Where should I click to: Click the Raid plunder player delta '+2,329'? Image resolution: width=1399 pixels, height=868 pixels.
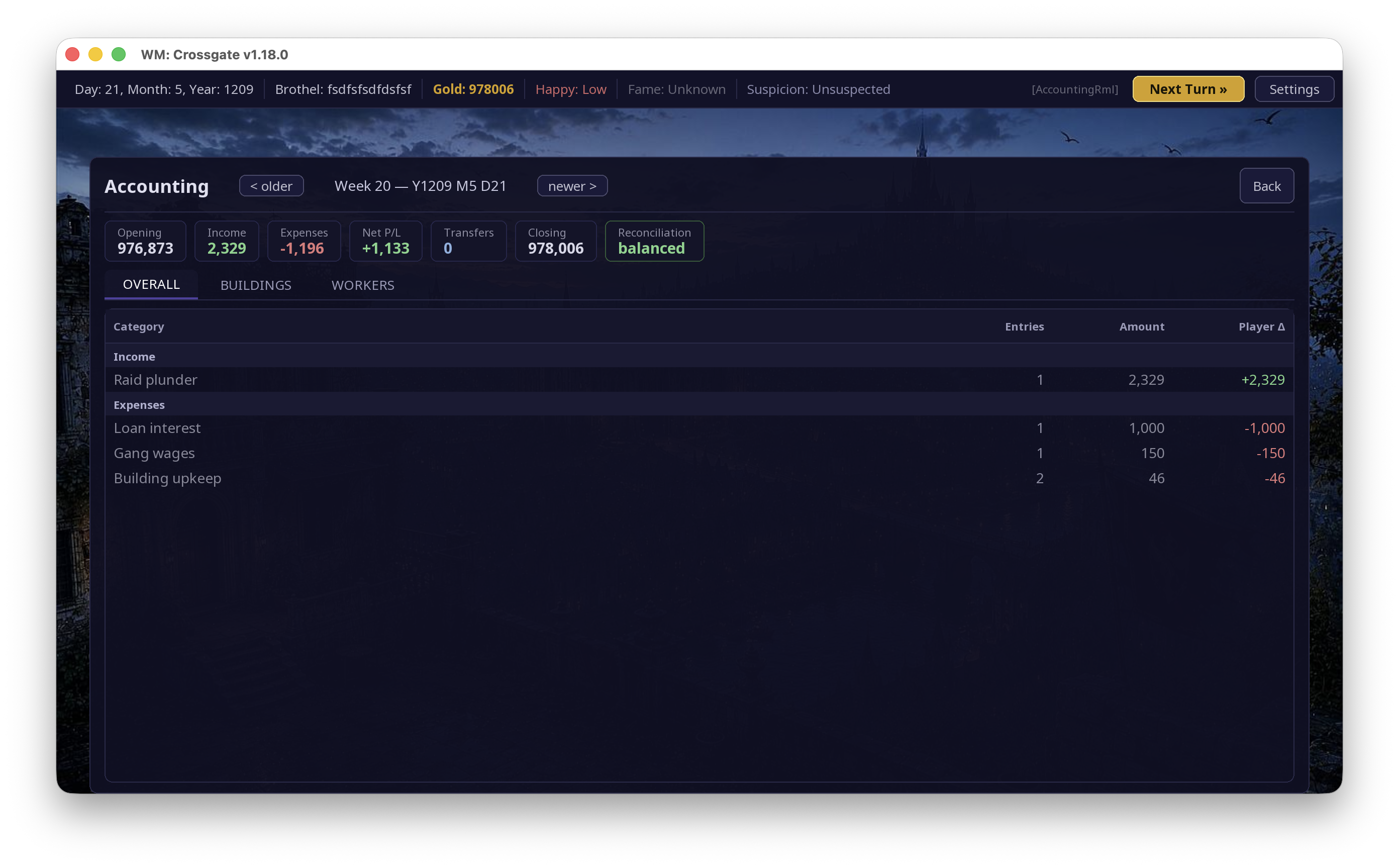pyautogui.click(x=1263, y=379)
